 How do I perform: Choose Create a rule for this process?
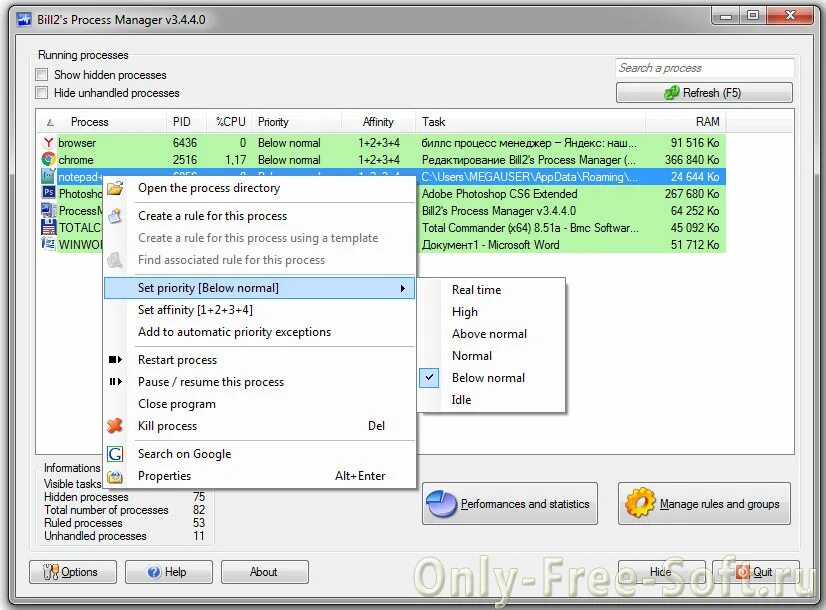pos(212,216)
